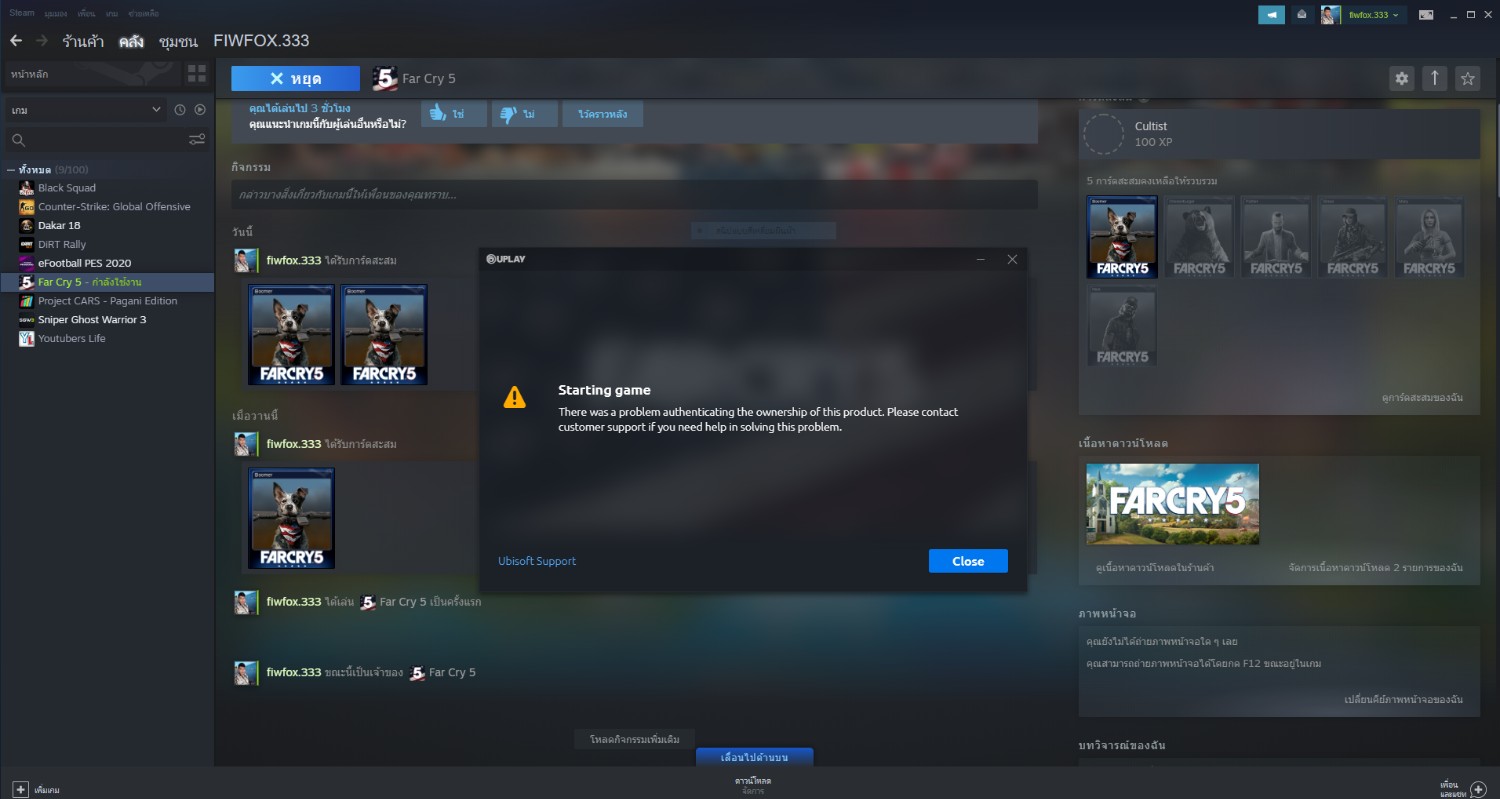Screen dimensions: 1500x799
Task: Click the profile avatar in the title bar
Action: point(1330,15)
